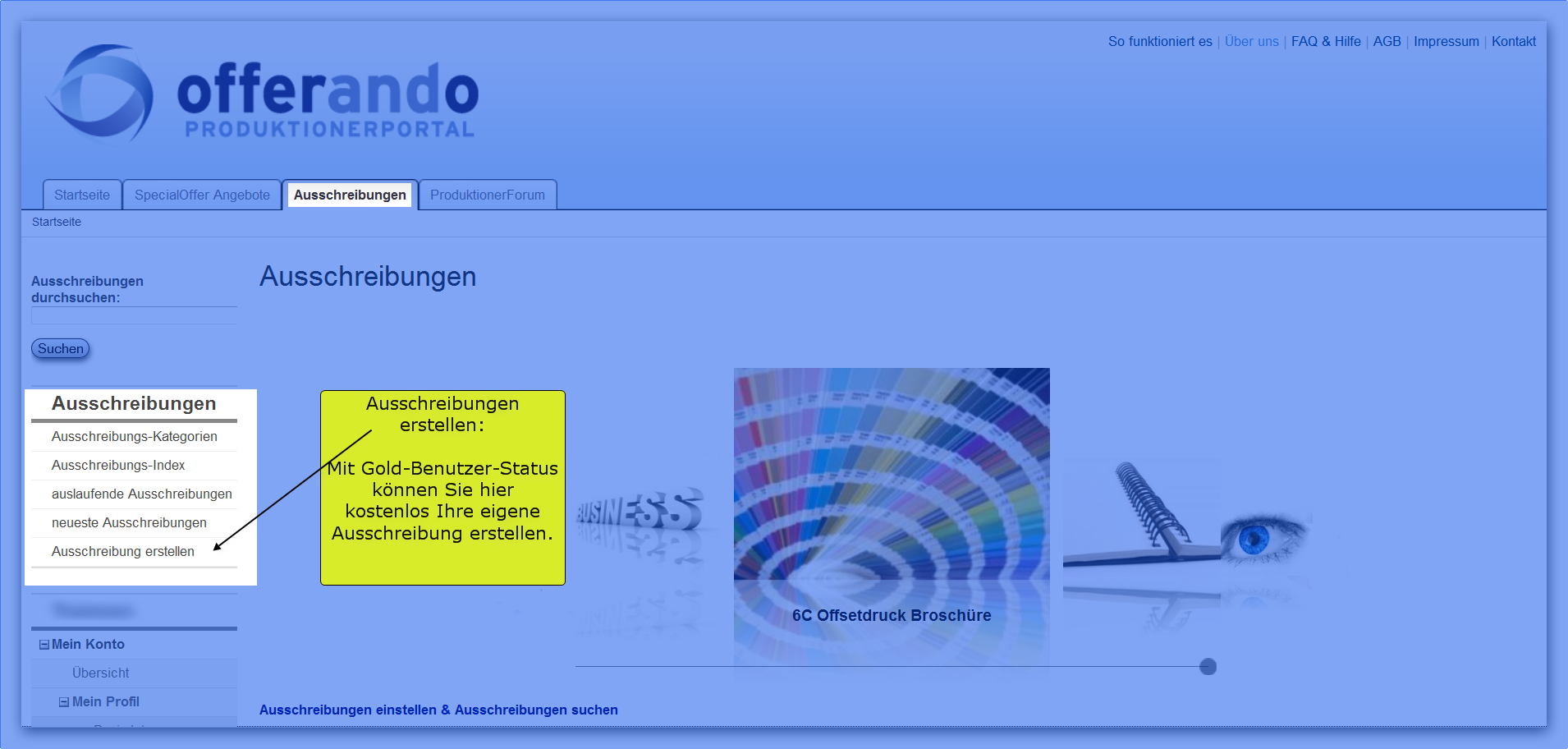Collapse the Mein Konto tree section
This screenshot has width=1568, height=749.
[x=44, y=645]
